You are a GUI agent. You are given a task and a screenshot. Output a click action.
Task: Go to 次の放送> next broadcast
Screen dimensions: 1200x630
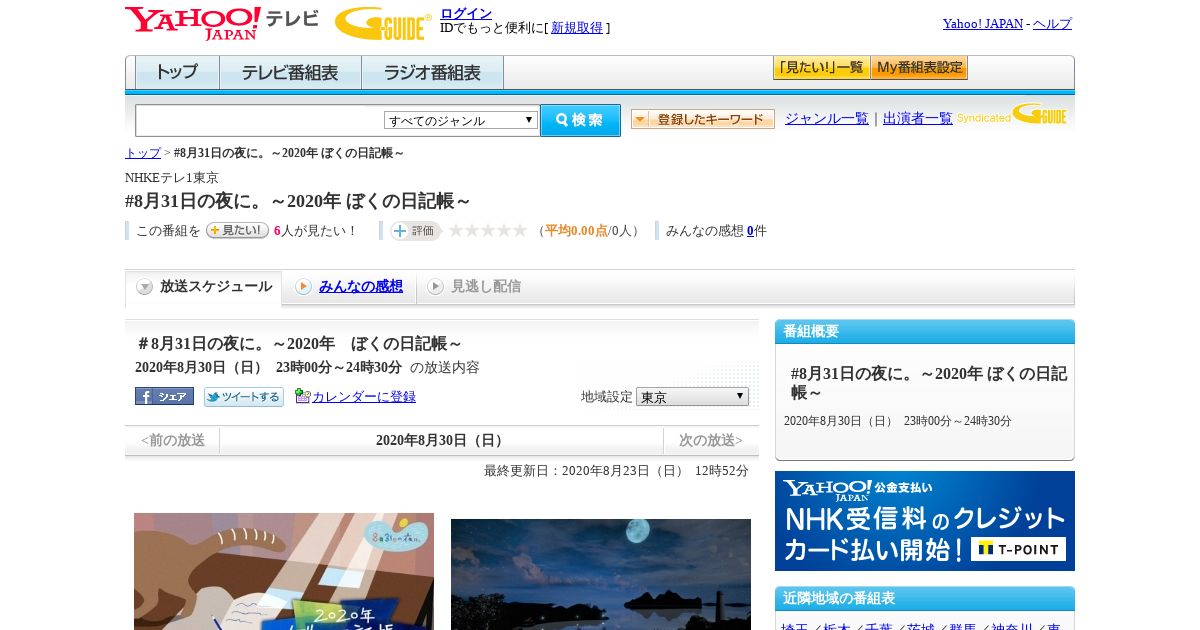pos(711,441)
